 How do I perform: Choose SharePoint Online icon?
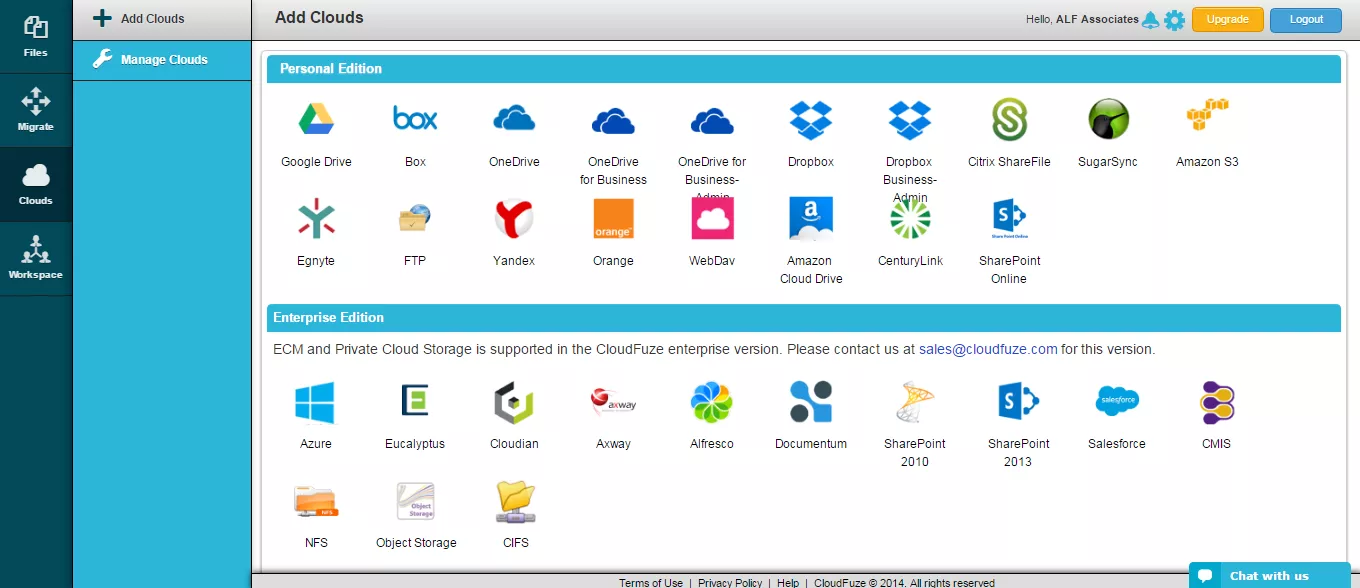coord(1009,219)
